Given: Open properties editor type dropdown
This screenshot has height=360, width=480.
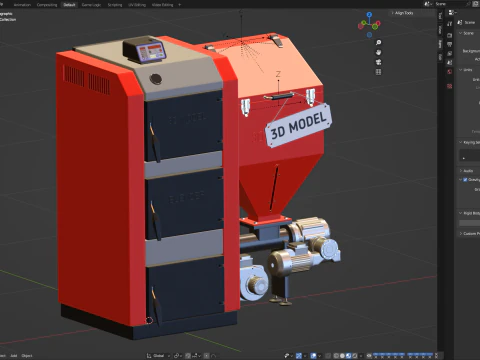Looking at the screenshot, I should [x=452, y=12].
